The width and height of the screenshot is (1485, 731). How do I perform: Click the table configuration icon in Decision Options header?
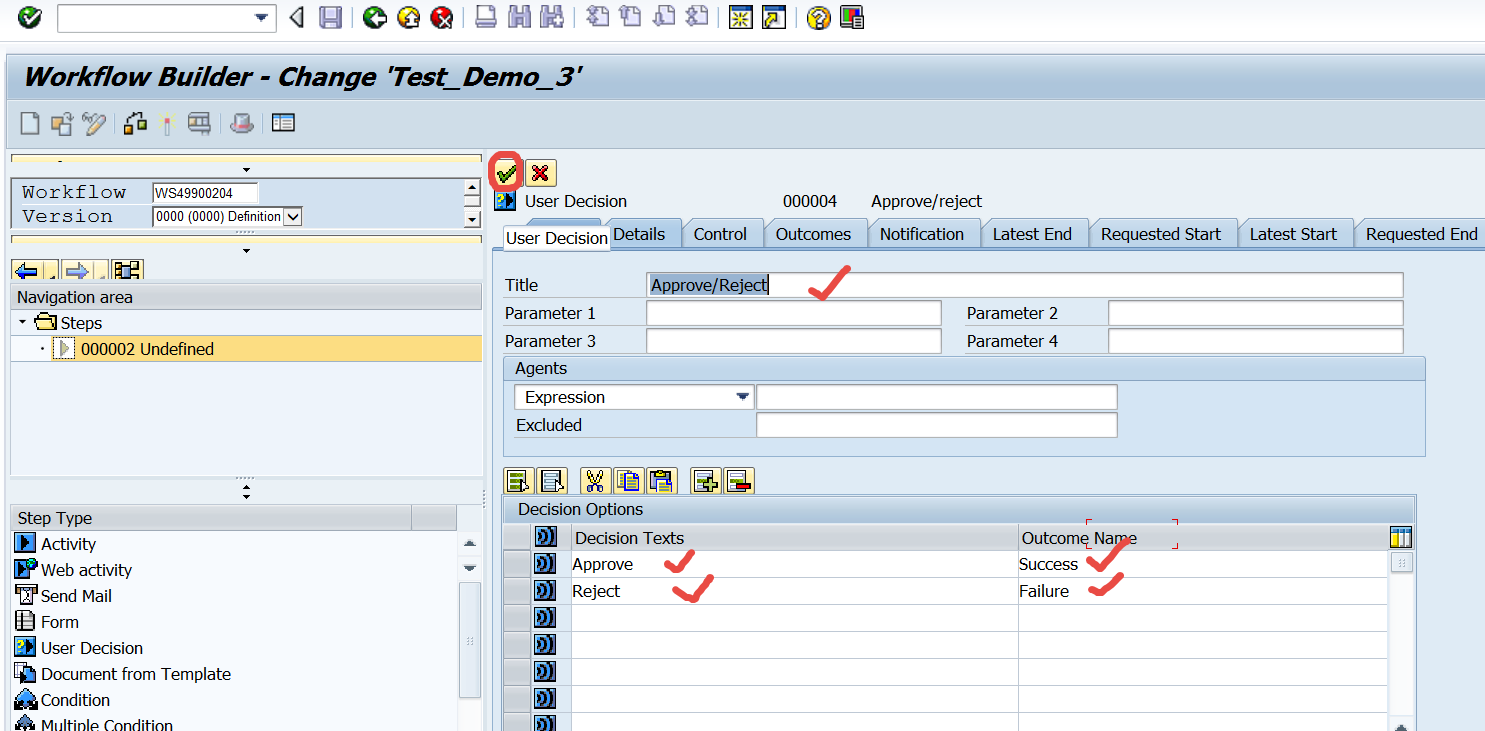click(x=1401, y=536)
